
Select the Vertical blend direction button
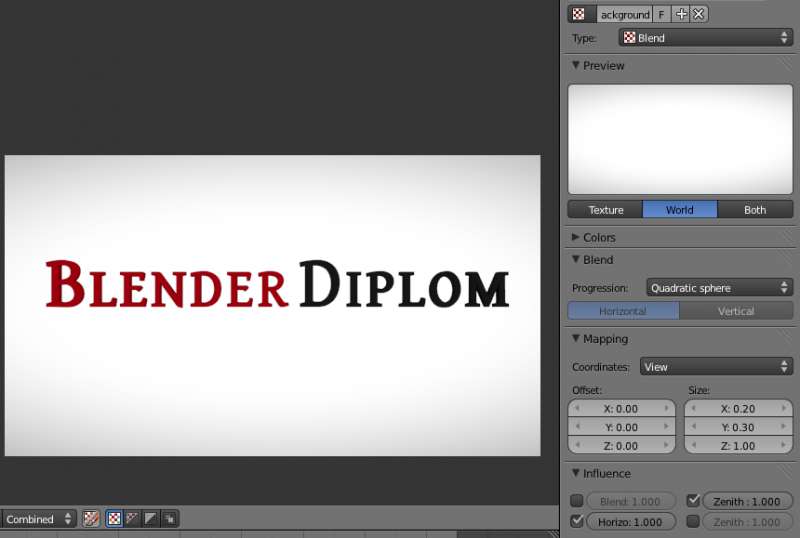(x=736, y=311)
